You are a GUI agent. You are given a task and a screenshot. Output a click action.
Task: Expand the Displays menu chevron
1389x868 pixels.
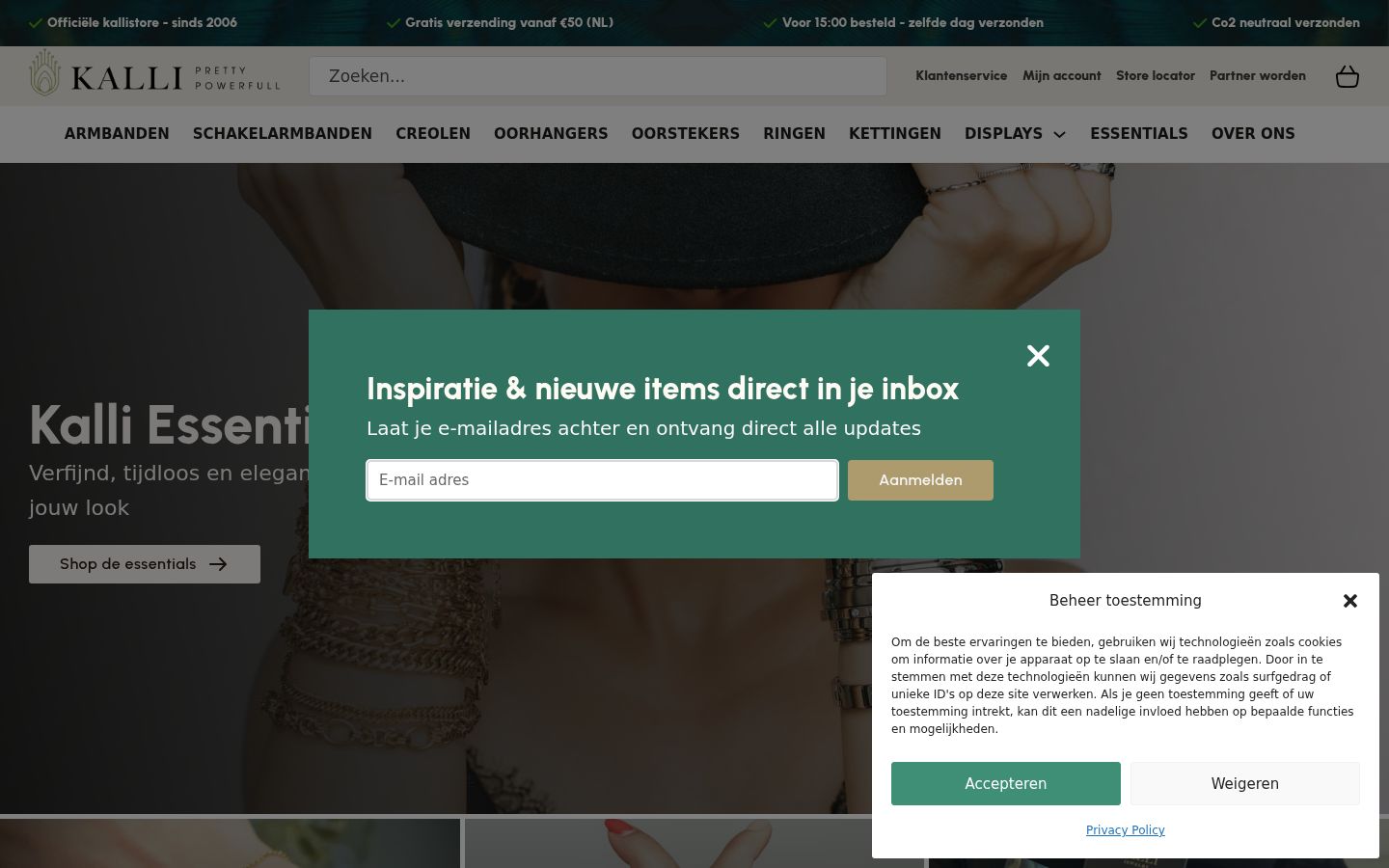point(1059,134)
